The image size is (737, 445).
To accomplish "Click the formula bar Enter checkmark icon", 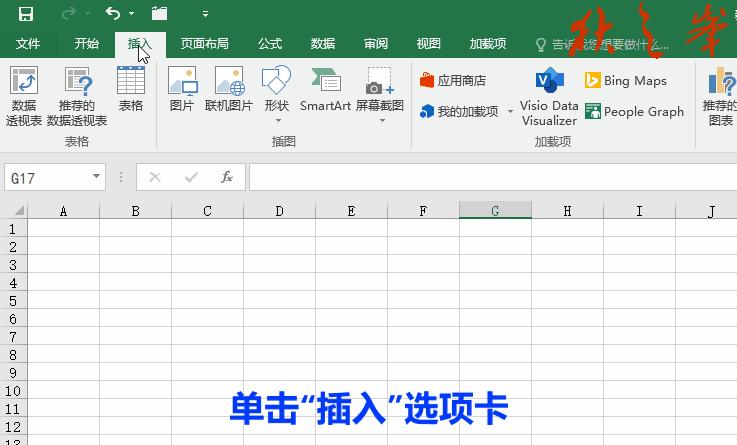I will click(x=191, y=177).
